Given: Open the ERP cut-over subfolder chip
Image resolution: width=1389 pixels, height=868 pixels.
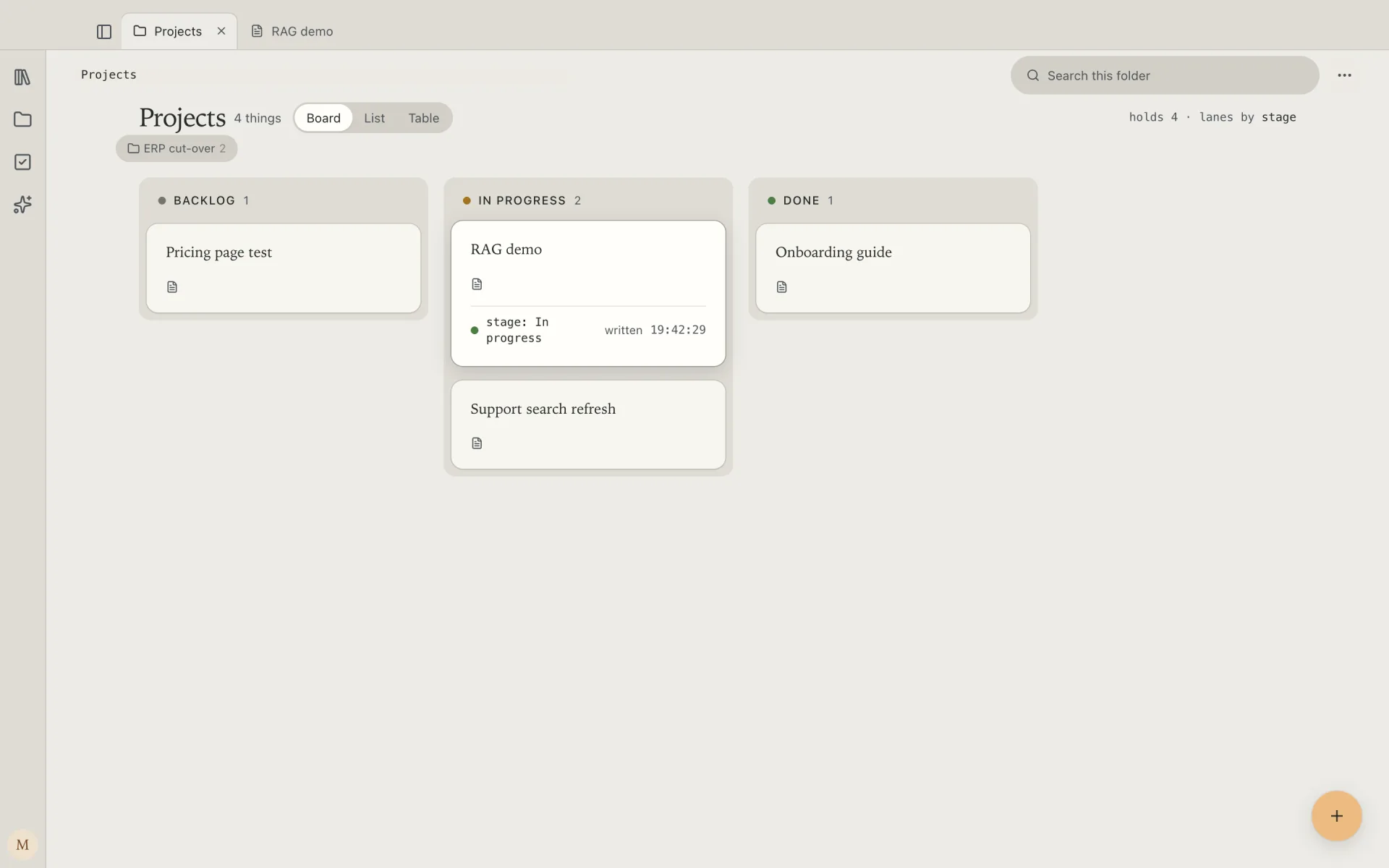Looking at the screenshot, I should click(177, 148).
